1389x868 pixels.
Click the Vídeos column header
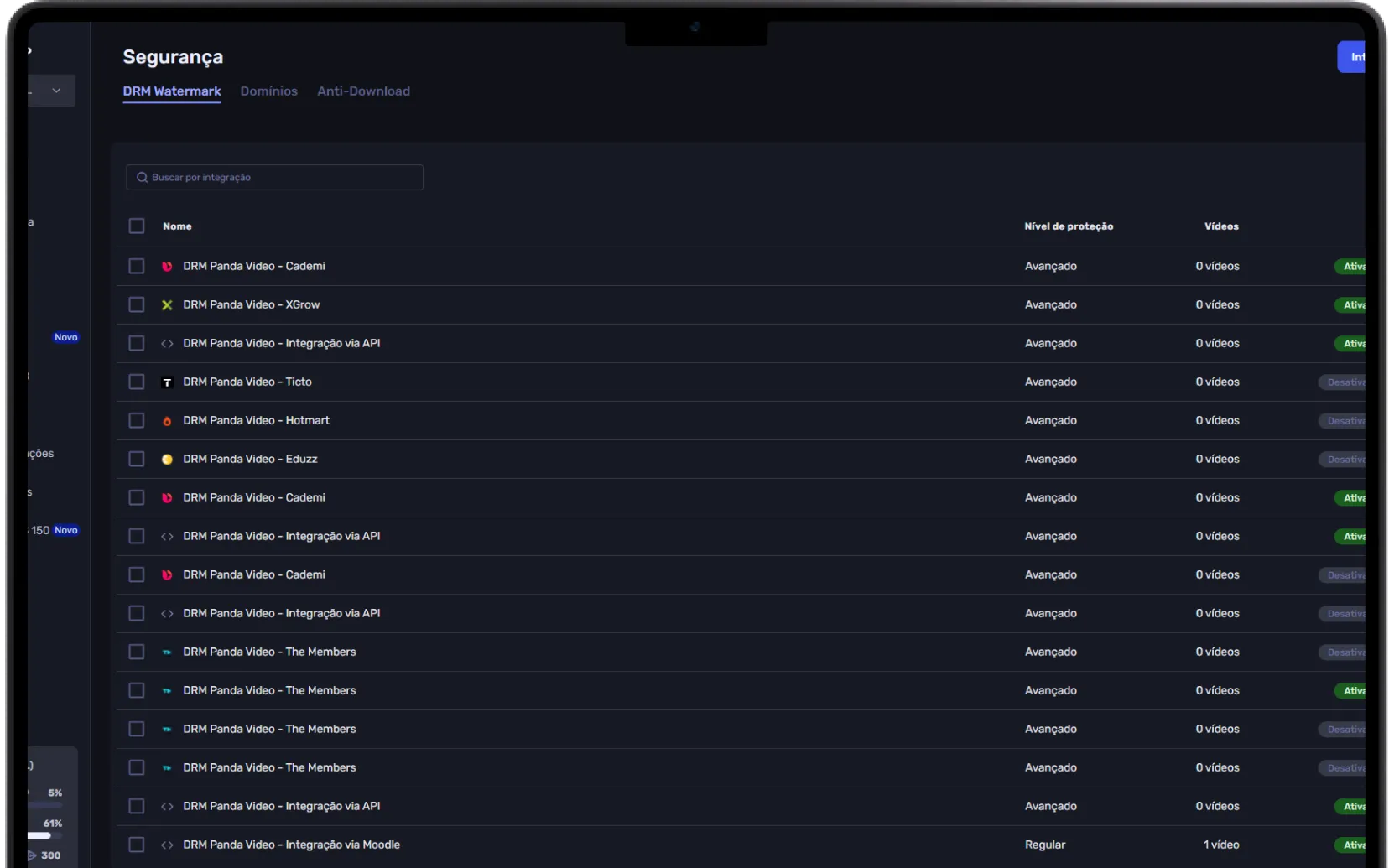(x=1221, y=226)
